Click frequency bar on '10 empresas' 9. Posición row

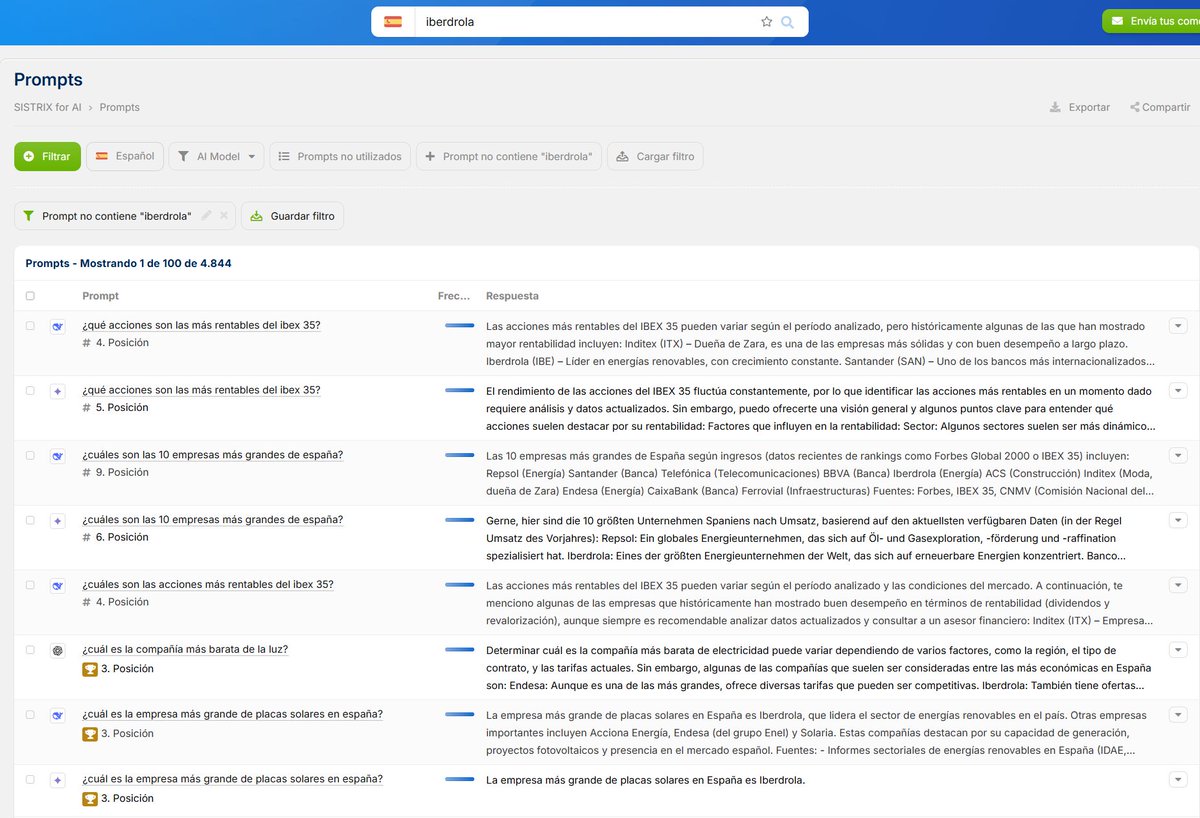[460, 455]
